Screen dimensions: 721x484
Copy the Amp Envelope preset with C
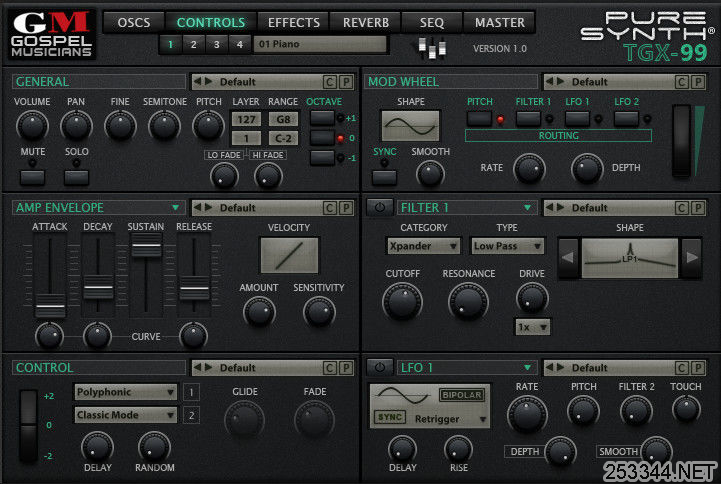tap(329, 208)
